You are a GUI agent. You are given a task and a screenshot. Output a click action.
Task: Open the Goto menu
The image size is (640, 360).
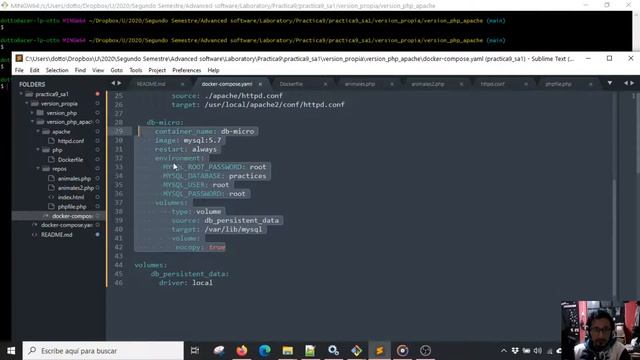point(117,70)
